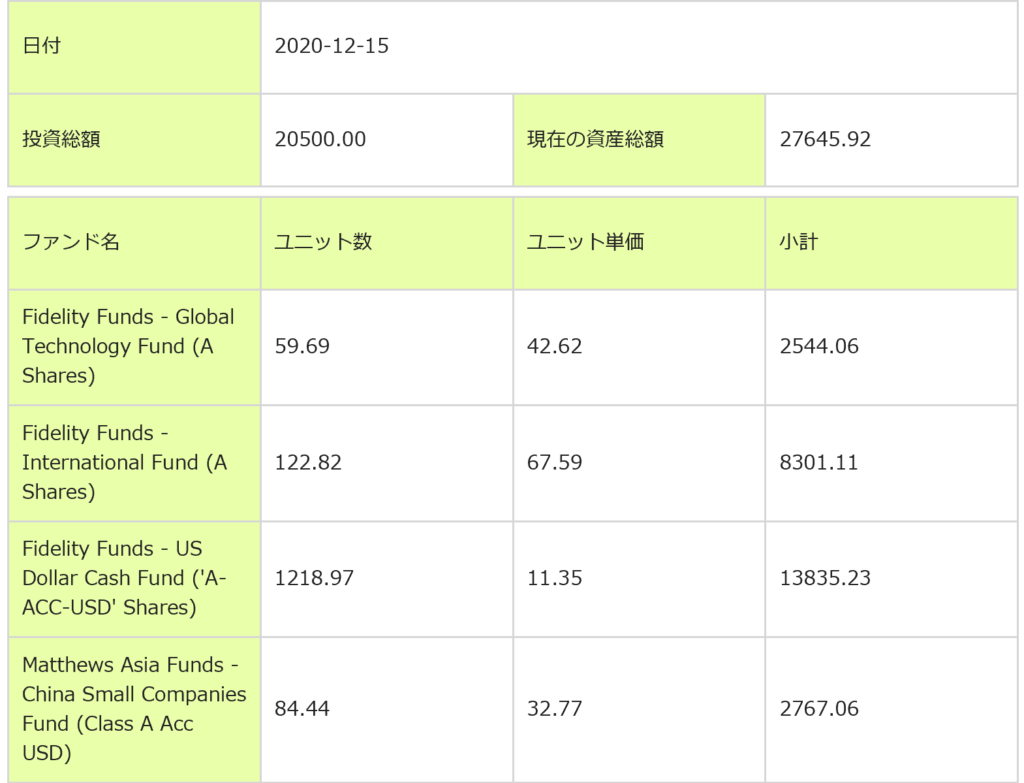Select the 小計 column header
The width and height of the screenshot is (1024, 783).
pos(799,242)
